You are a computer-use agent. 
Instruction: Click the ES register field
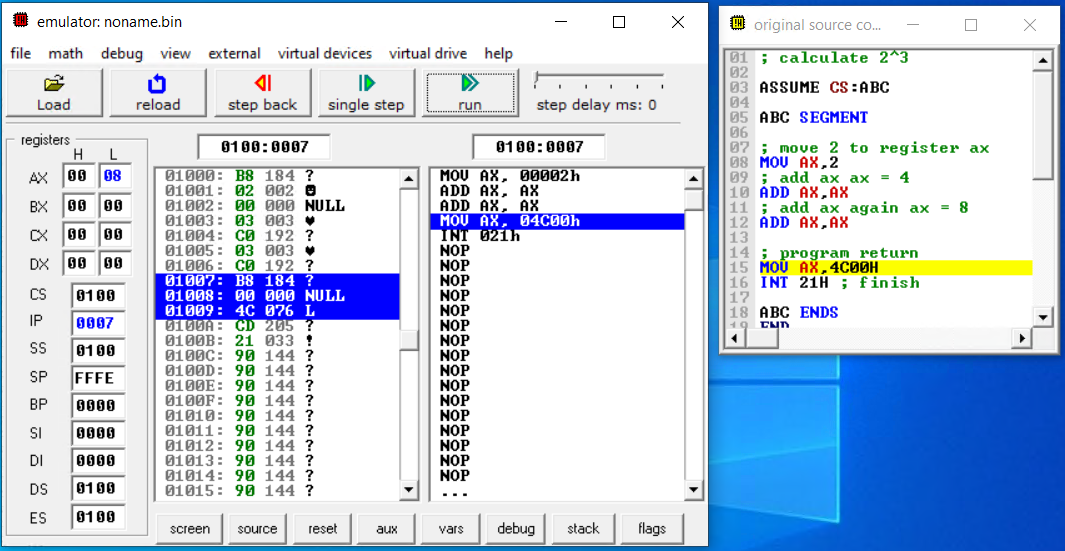click(98, 517)
